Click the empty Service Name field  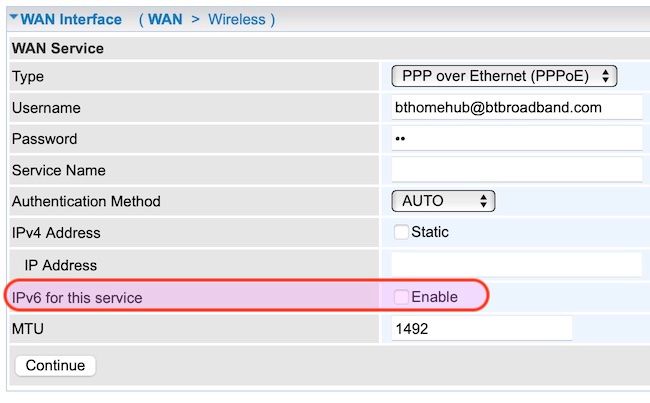pyautogui.click(x=516, y=169)
